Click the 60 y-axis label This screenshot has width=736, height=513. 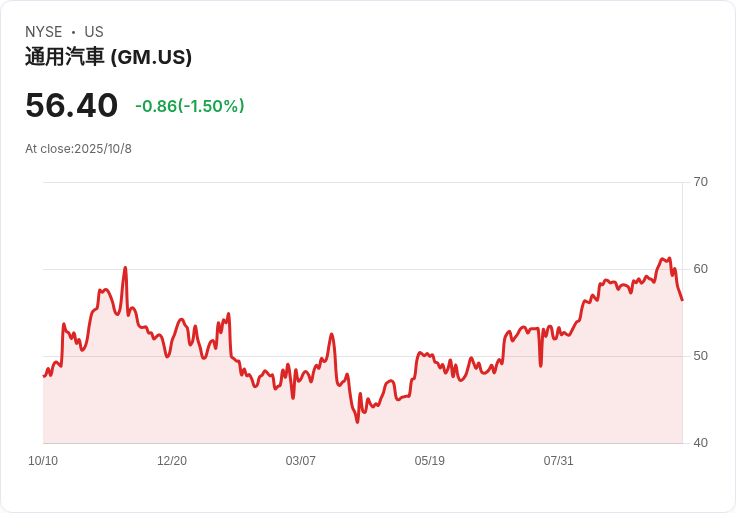pyautogui.click(x=700, y=269)
